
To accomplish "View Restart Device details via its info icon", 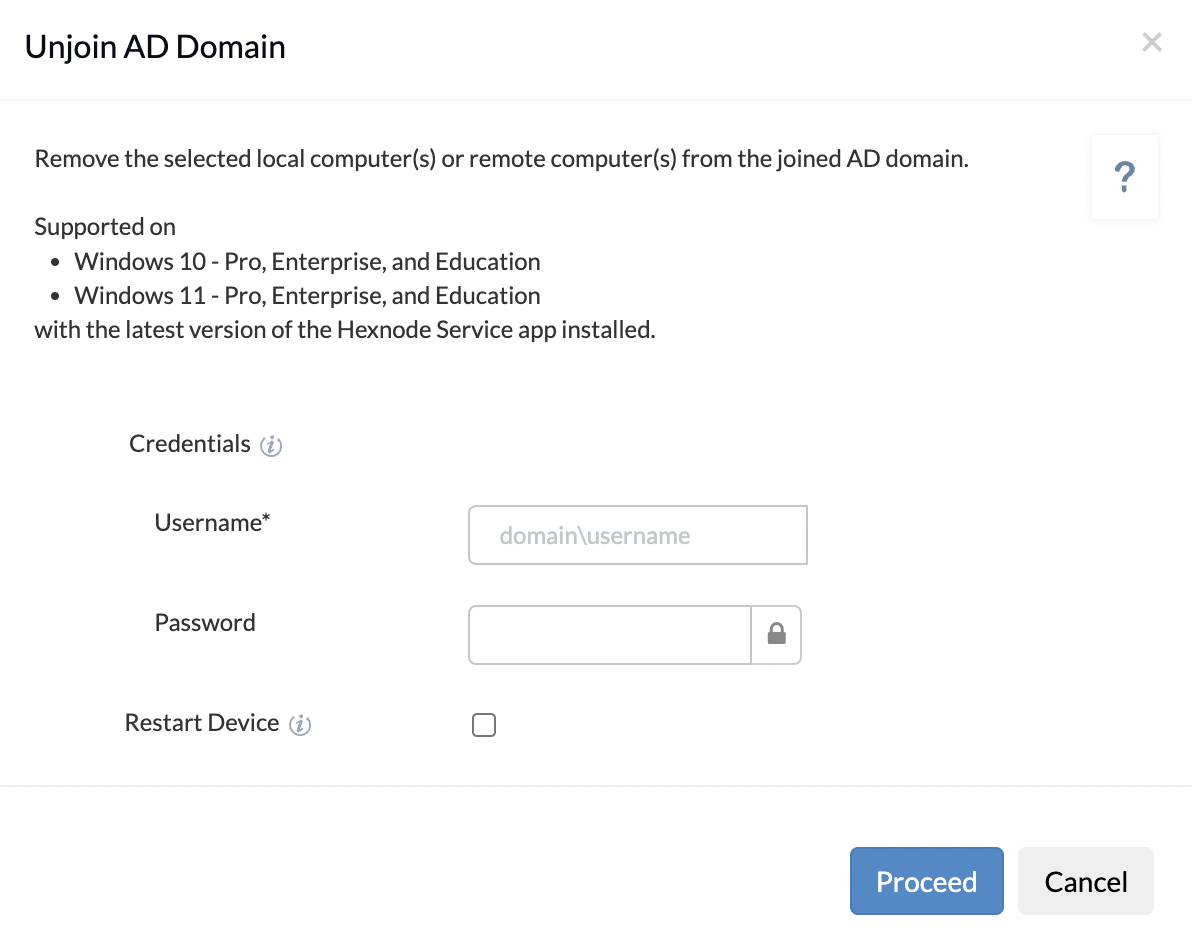I will pyautogui.click(x=299, y=724).
